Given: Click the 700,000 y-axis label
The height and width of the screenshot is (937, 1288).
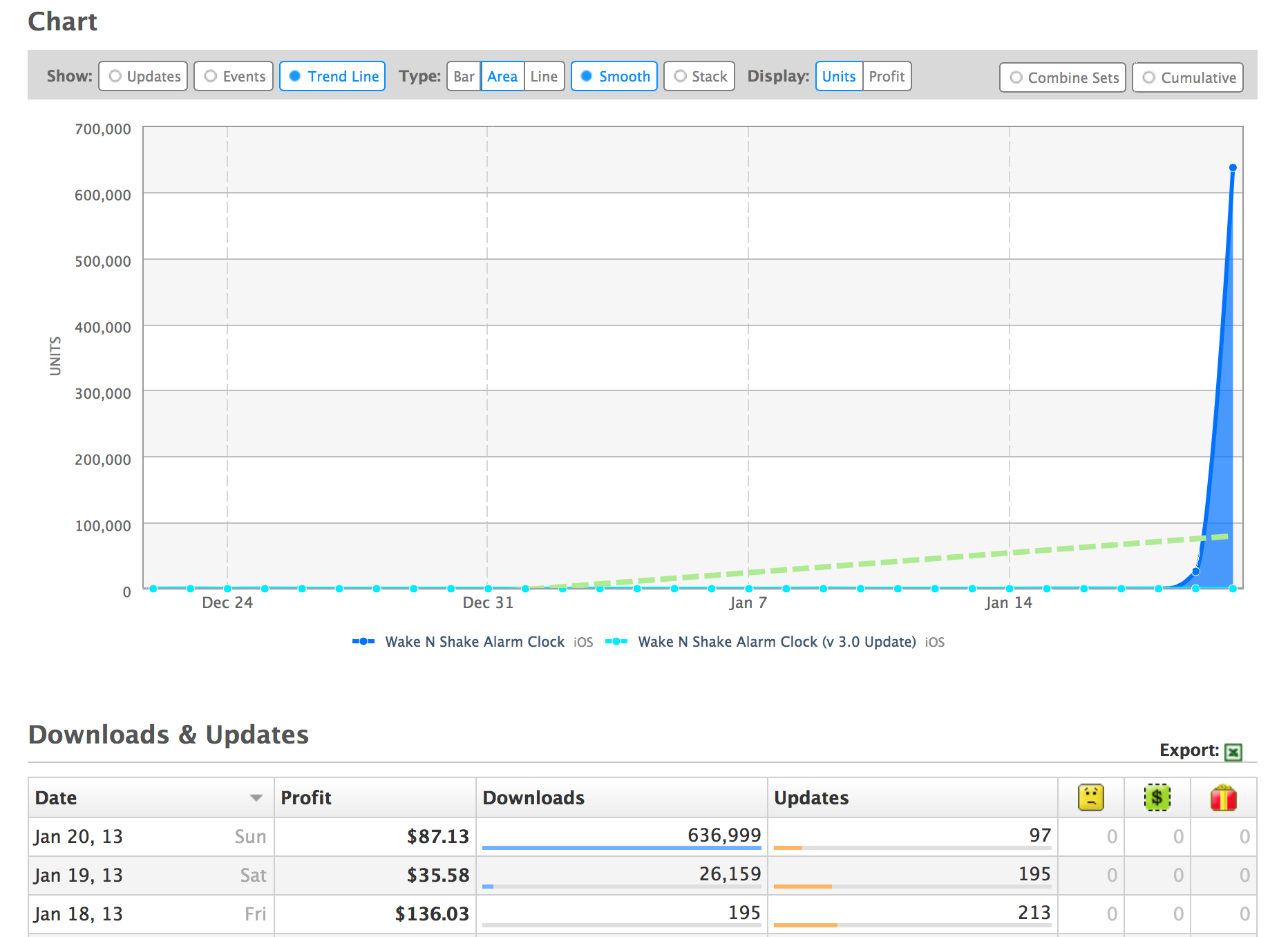Looking at the screenshot, I should pos(103,129).
